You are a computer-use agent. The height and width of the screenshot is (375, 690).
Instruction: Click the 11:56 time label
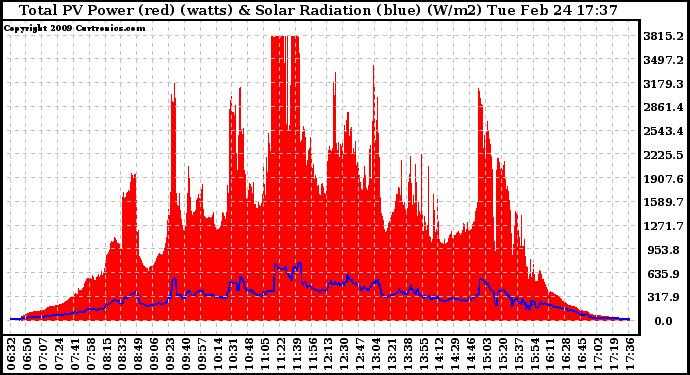[312, 353]
